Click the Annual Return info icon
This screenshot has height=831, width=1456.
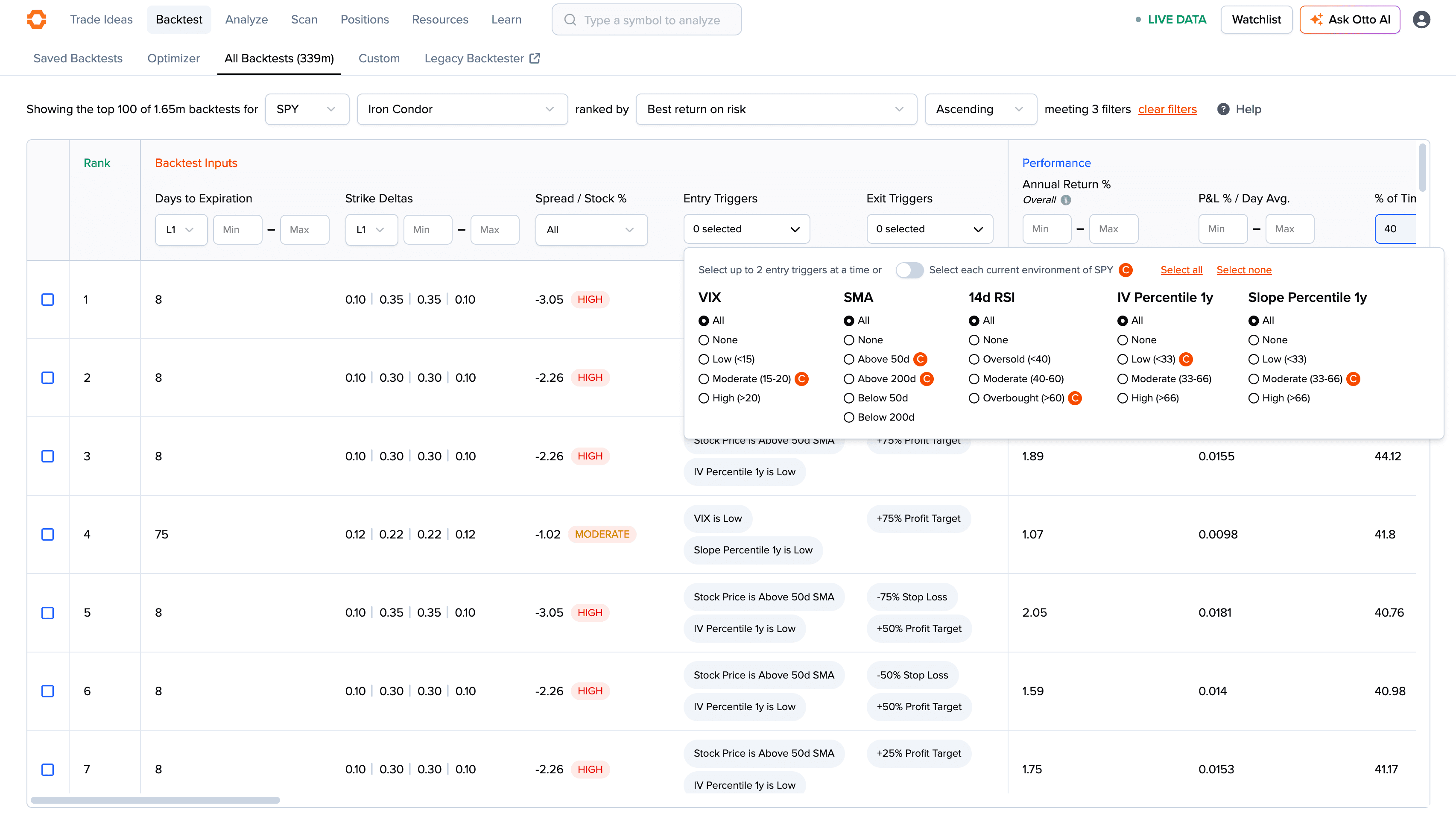coord(1066,200)
